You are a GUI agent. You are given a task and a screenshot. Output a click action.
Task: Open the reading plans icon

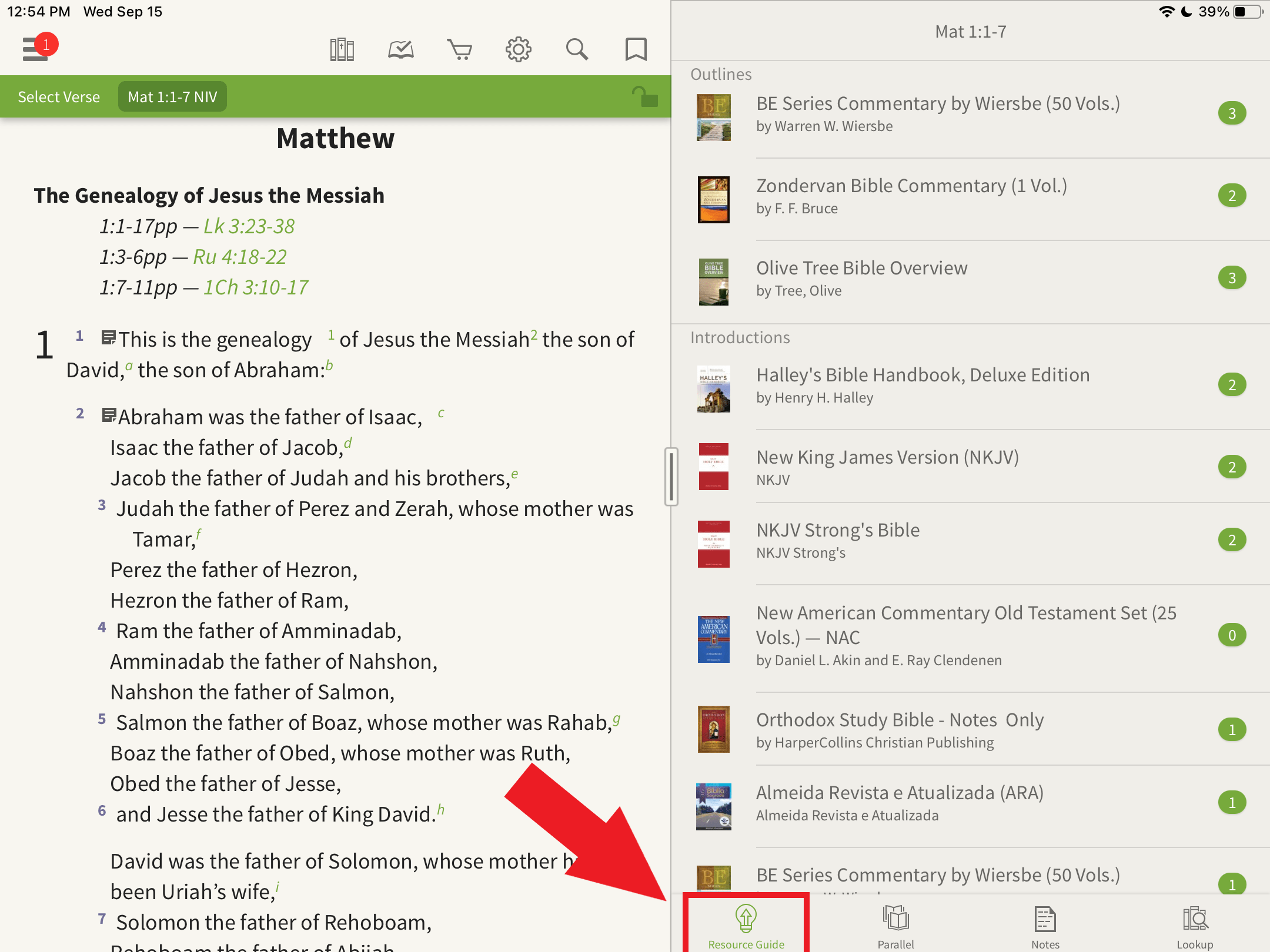tap(400, 49)
